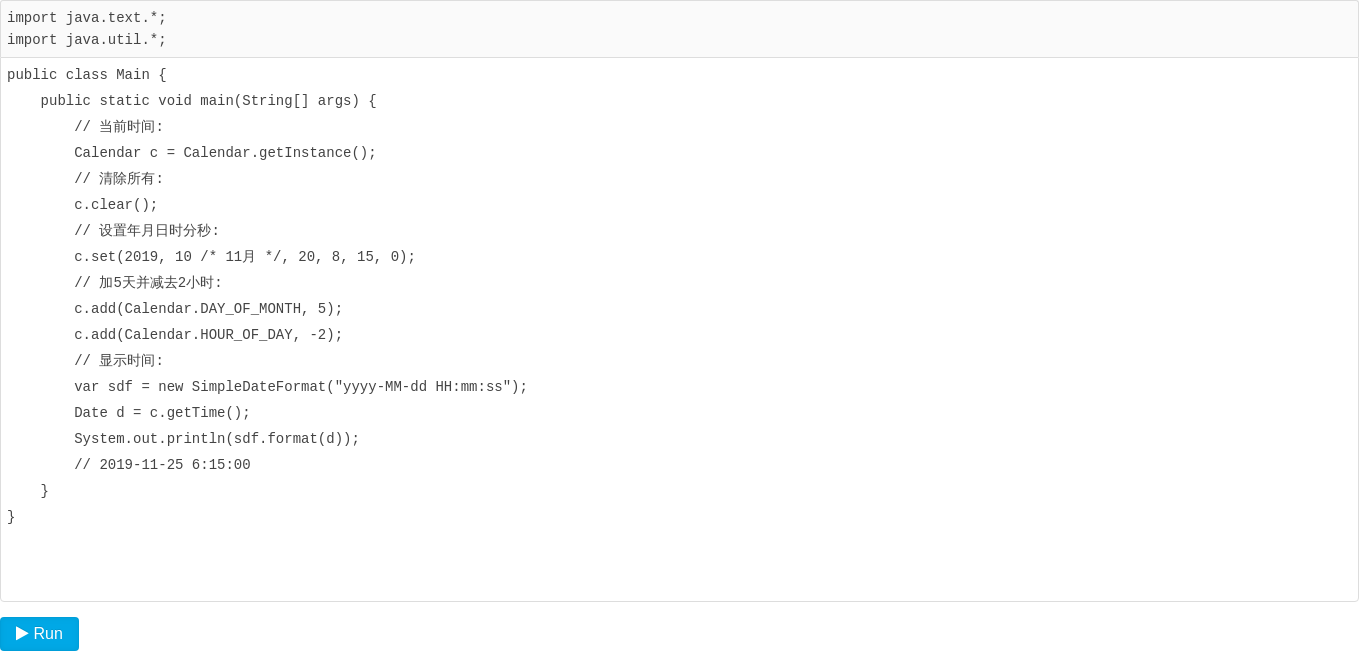The height and width of the screenshot is (651, 1359).
Task: Click the play triangle icon on Run button
Action: (x=23, y=633)
